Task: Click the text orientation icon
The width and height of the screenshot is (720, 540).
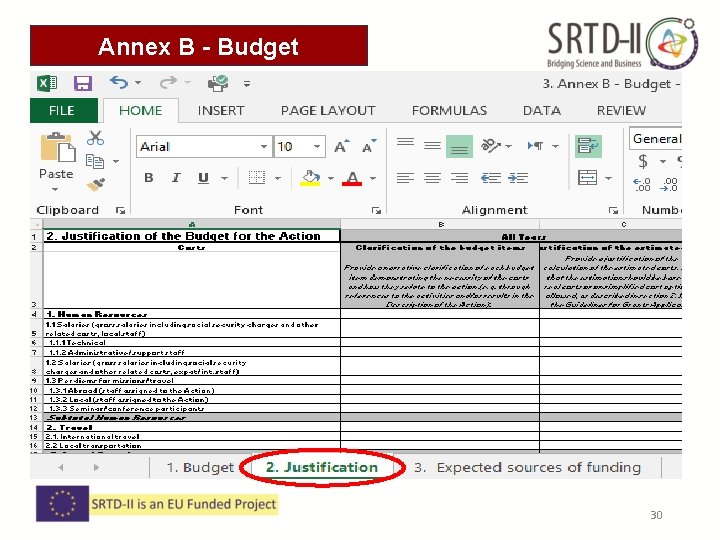Action: tap(491, 146)
